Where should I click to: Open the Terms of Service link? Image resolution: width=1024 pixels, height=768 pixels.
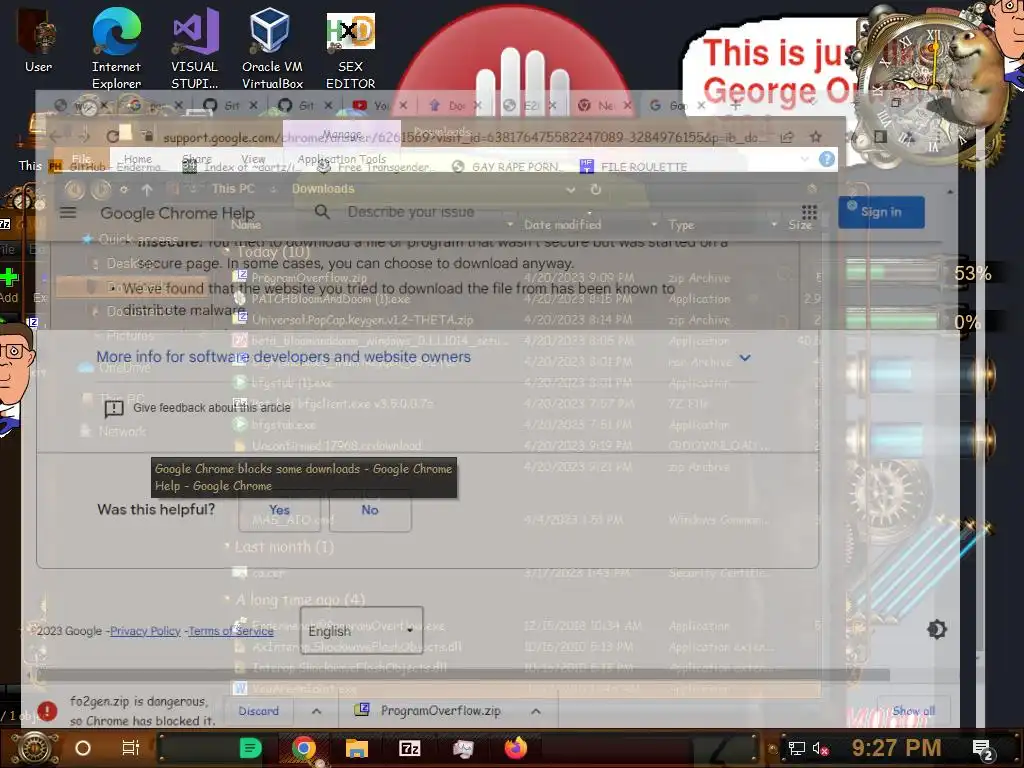pos(231,631)
